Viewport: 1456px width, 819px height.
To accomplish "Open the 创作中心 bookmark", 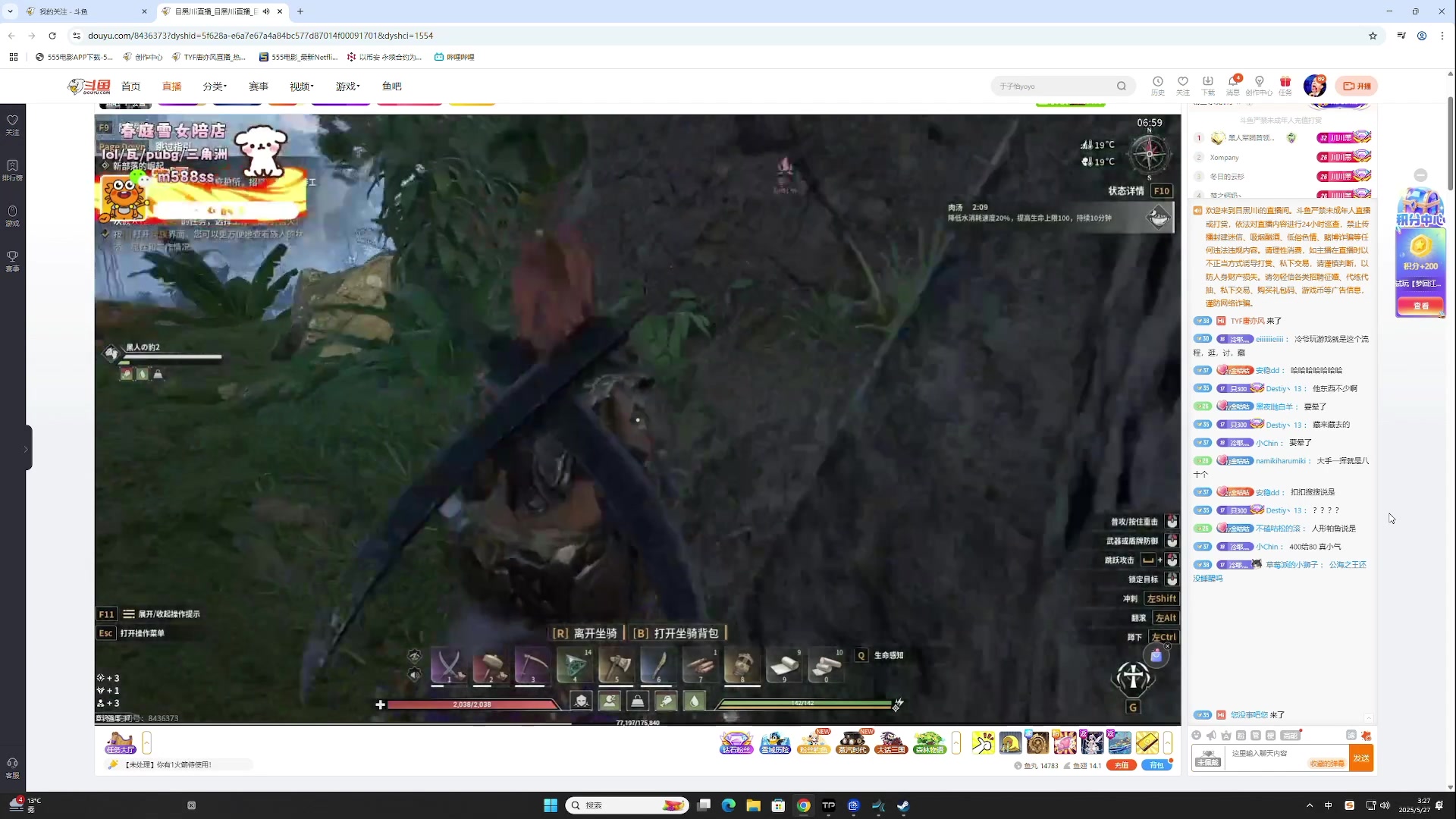I will point(143,57).
